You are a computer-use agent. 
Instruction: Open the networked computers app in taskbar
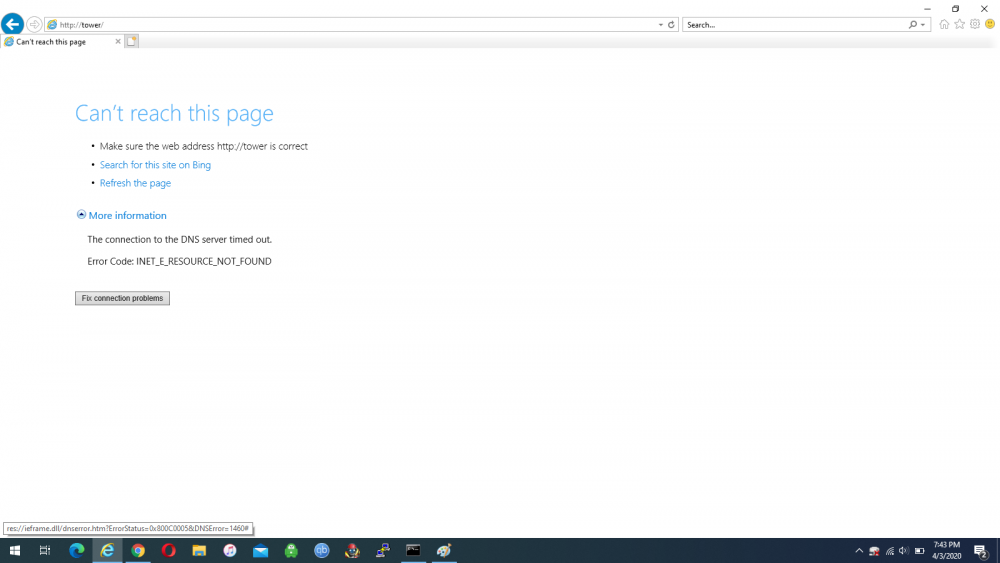[x=383, y=550]
